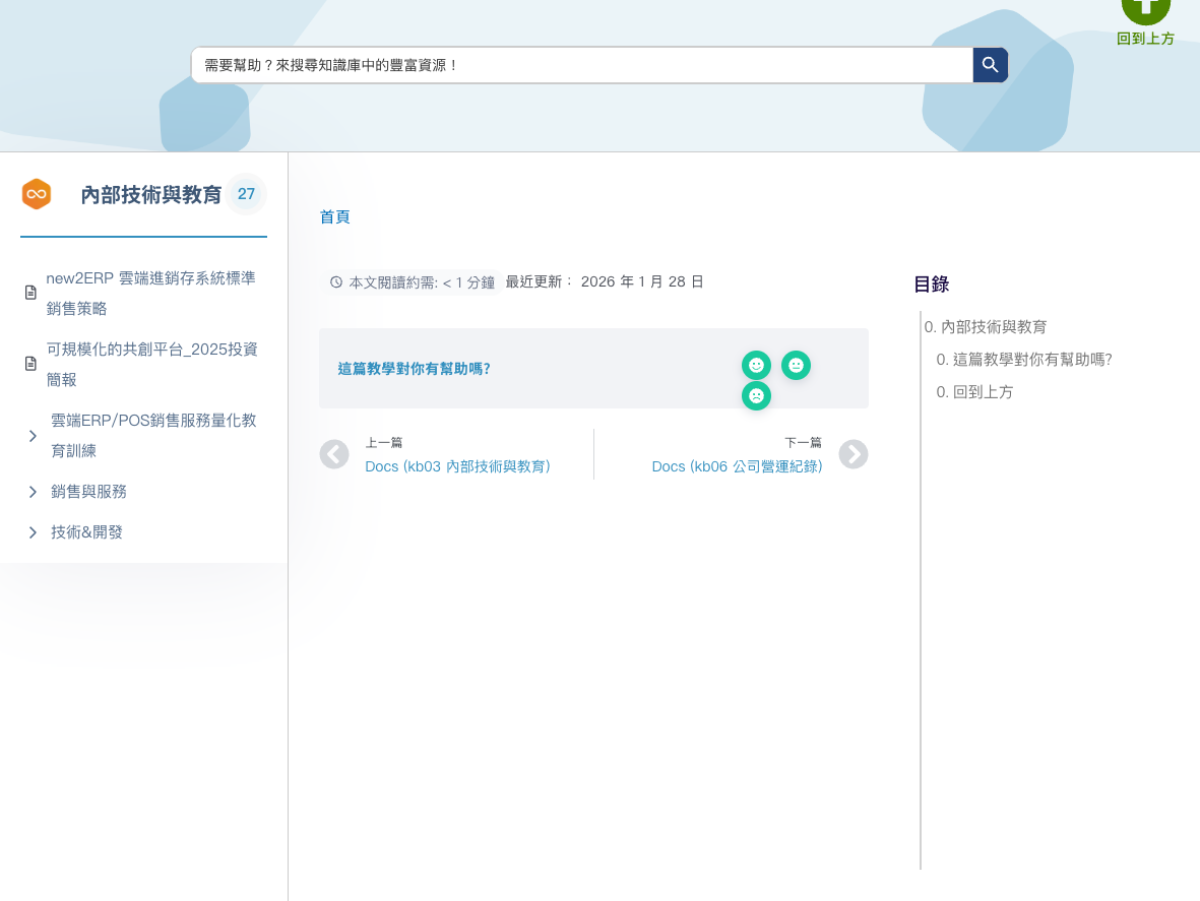
Task: Expand the 雲端ERP/POS銷售服務量化教育訓練 section
Action: pos(33,436)
